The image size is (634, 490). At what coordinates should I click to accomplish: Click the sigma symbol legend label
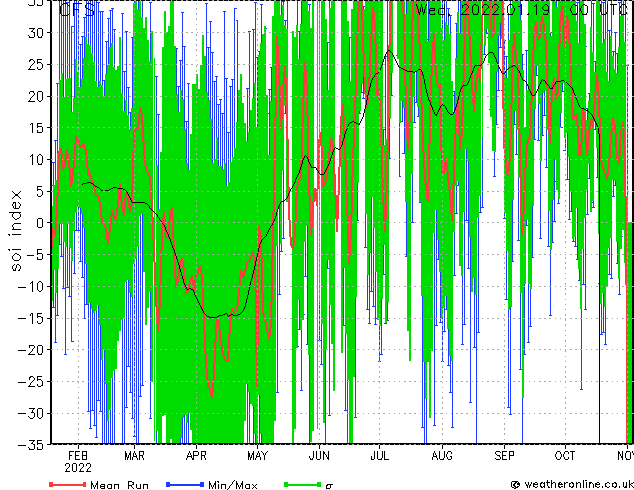pos(329,486)
